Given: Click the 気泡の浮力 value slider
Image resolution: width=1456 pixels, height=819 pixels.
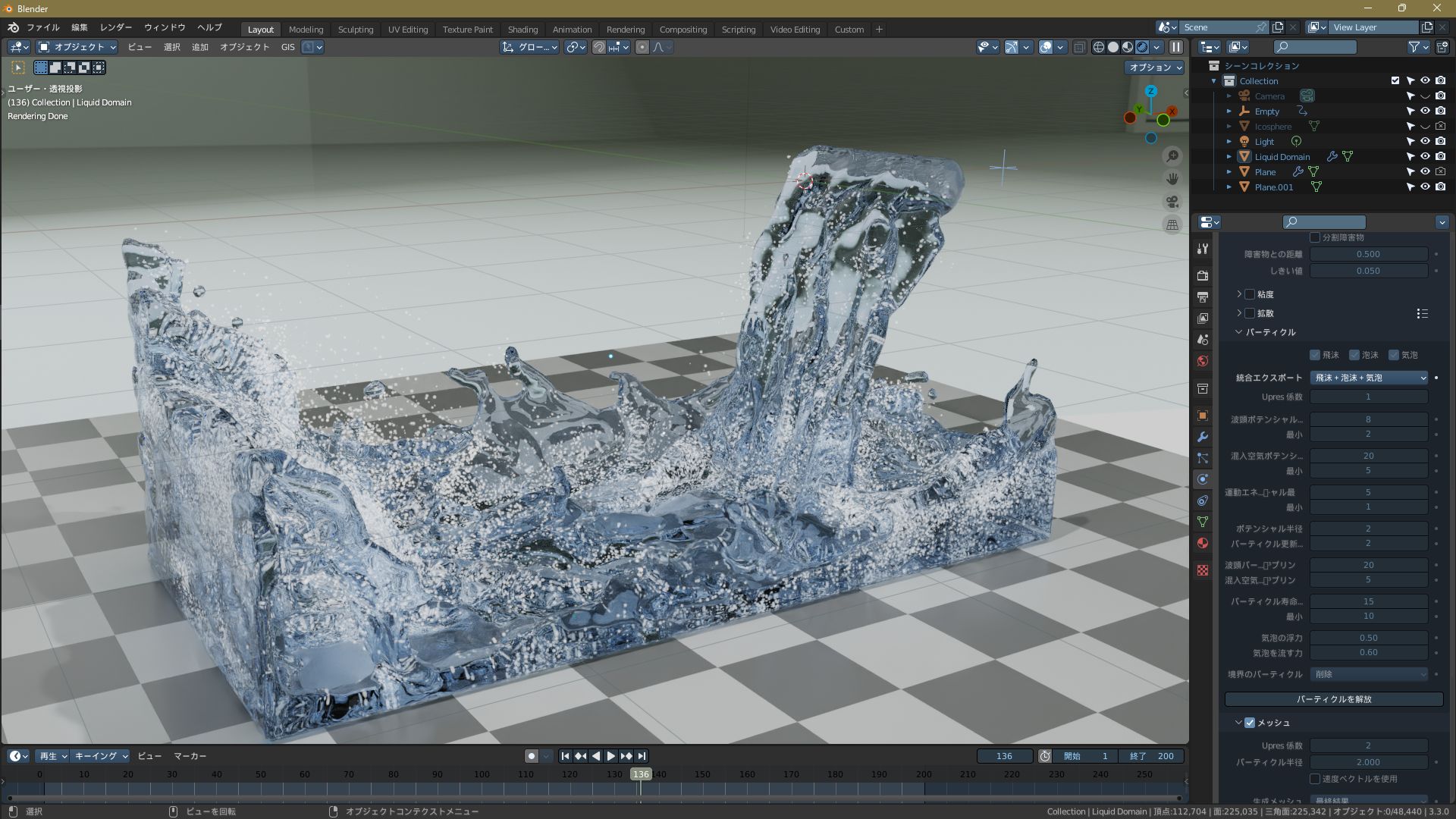Looking at the screenshot, I should (1368, 638).
